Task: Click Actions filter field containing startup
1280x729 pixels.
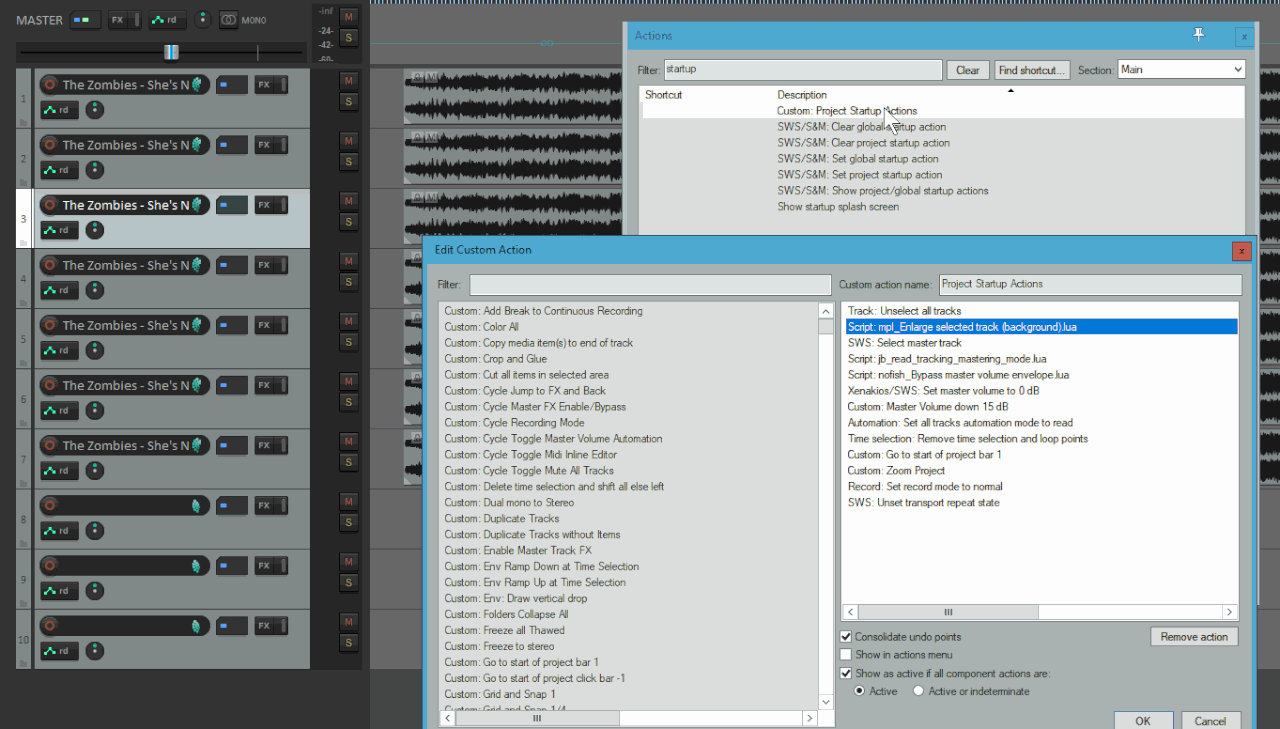Action: coord(802,70)
